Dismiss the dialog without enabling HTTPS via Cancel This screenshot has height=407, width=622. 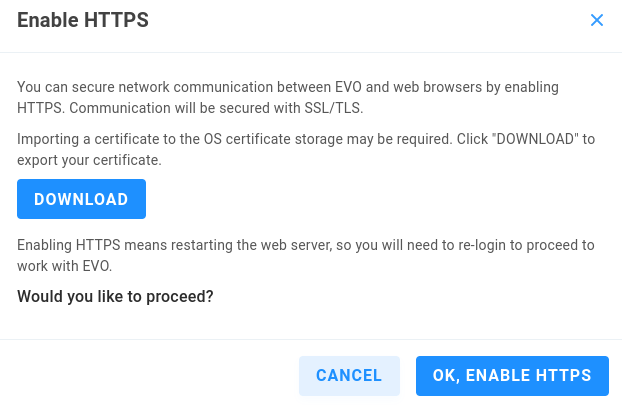(x=349, y=376)
